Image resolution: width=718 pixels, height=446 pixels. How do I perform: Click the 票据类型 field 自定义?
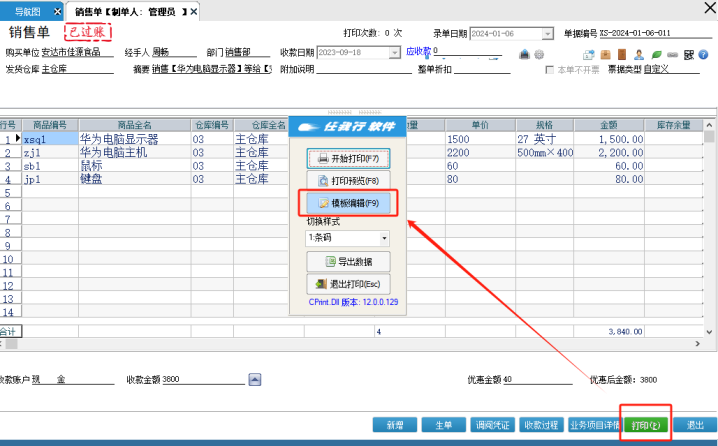tap(671, 69)
